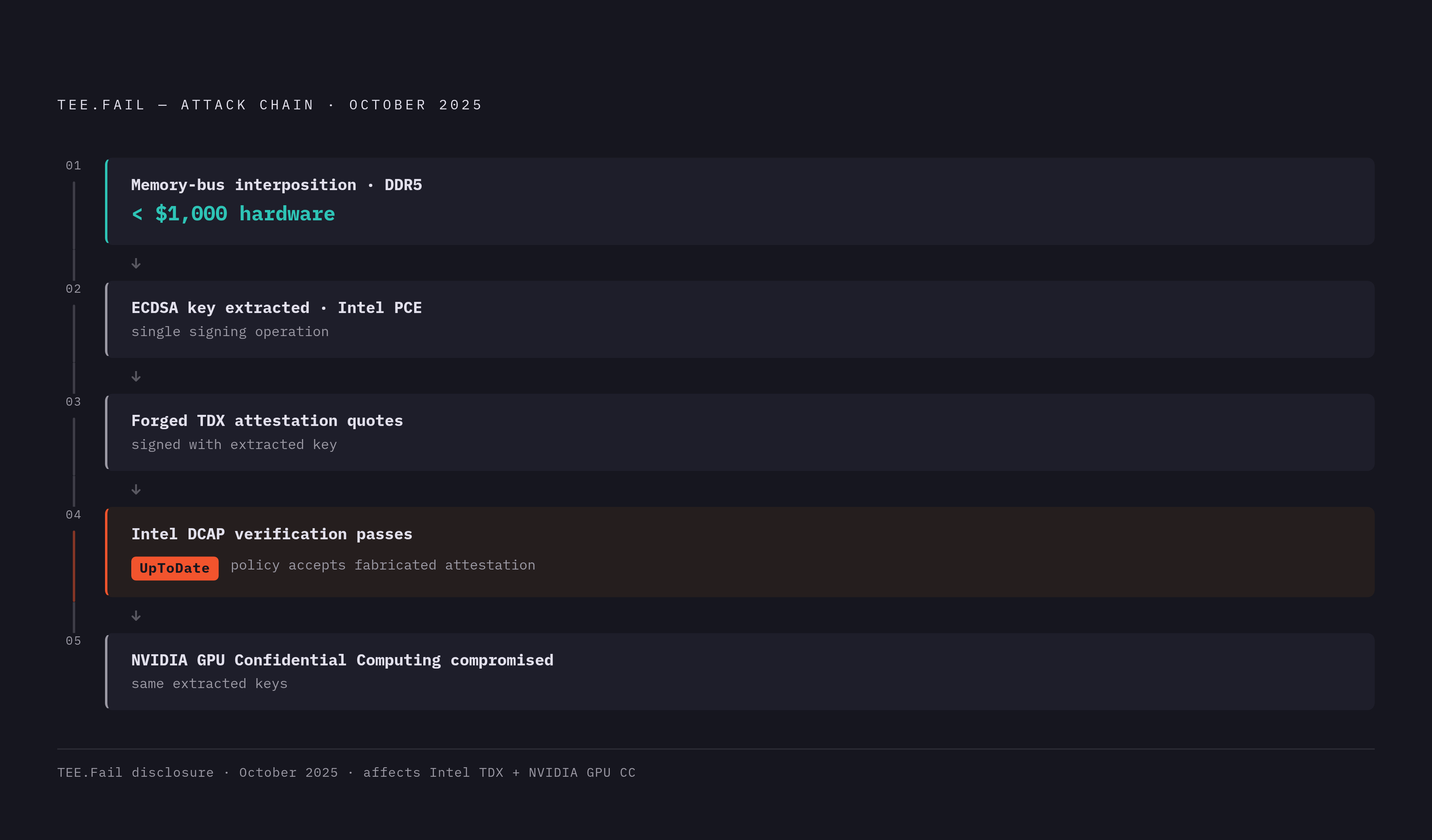
Task: Click 'signed with extracted key' subtitle
Action: [234, 444]
